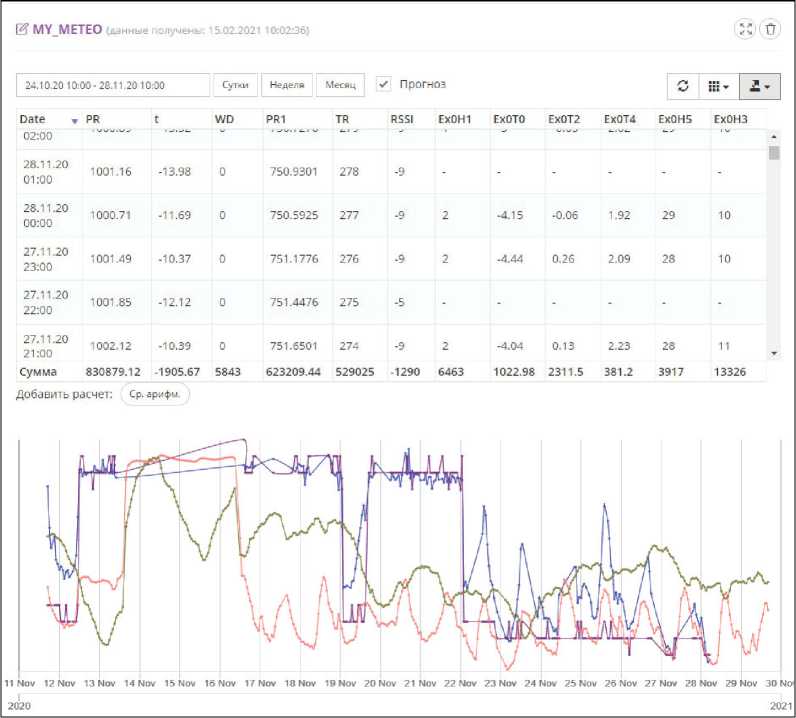This screenshot has height=718, width=796.
Task: Click the edit icon beside MY_METEO
Action: [x=22, y=30]
